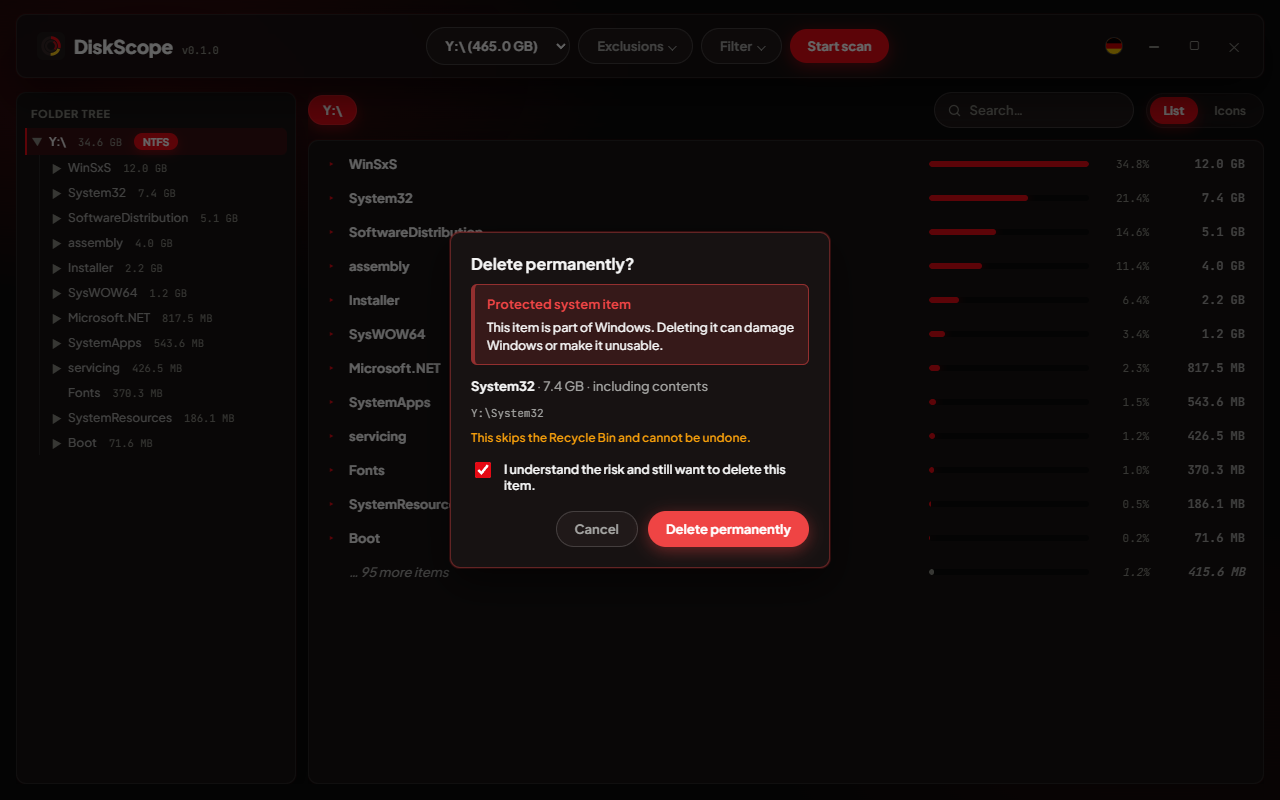The width and height of the screenshot is (1280, 800).
Task: Select WinSxS row in the file list
Action: coord(786,164)
